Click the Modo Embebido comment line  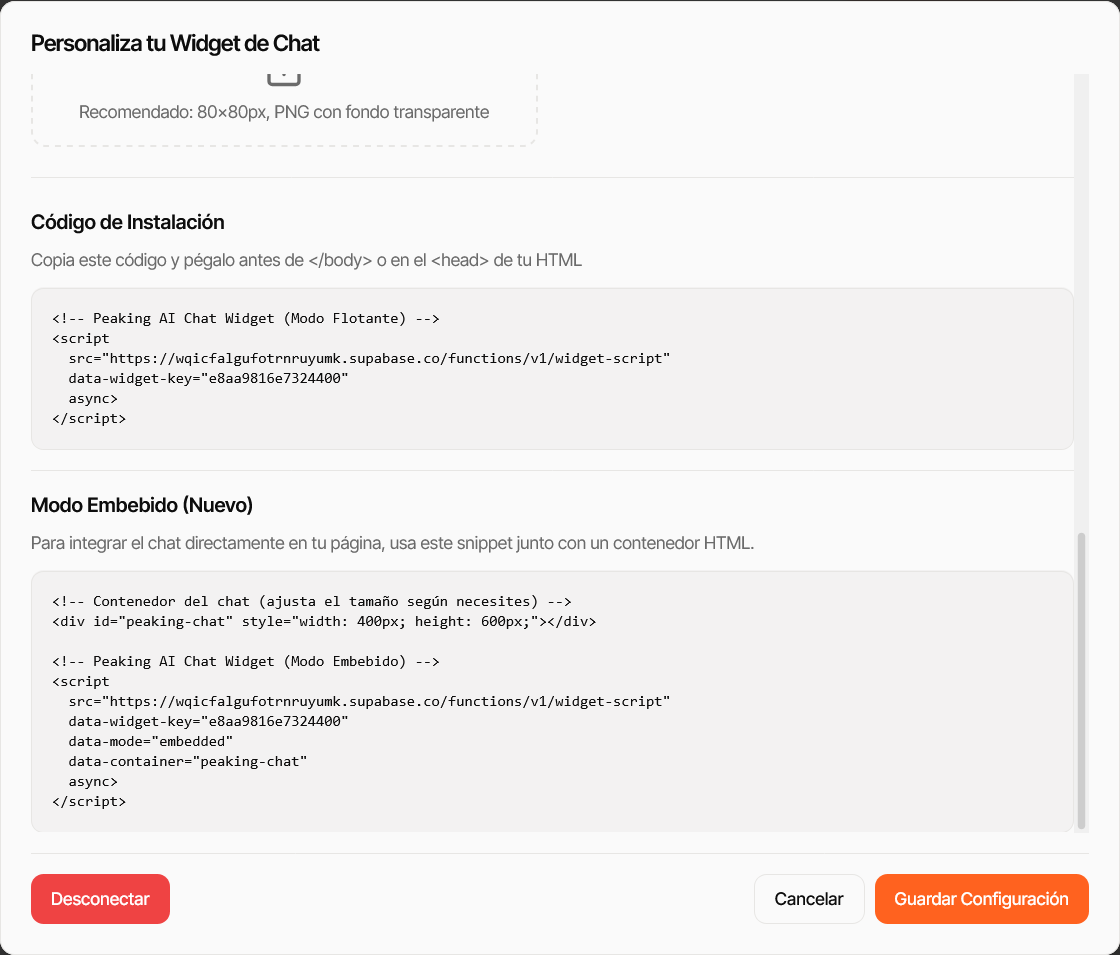[246, 661]
